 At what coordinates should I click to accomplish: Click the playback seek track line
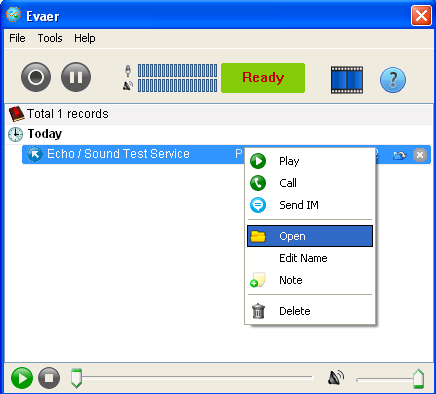pos(197,377)
